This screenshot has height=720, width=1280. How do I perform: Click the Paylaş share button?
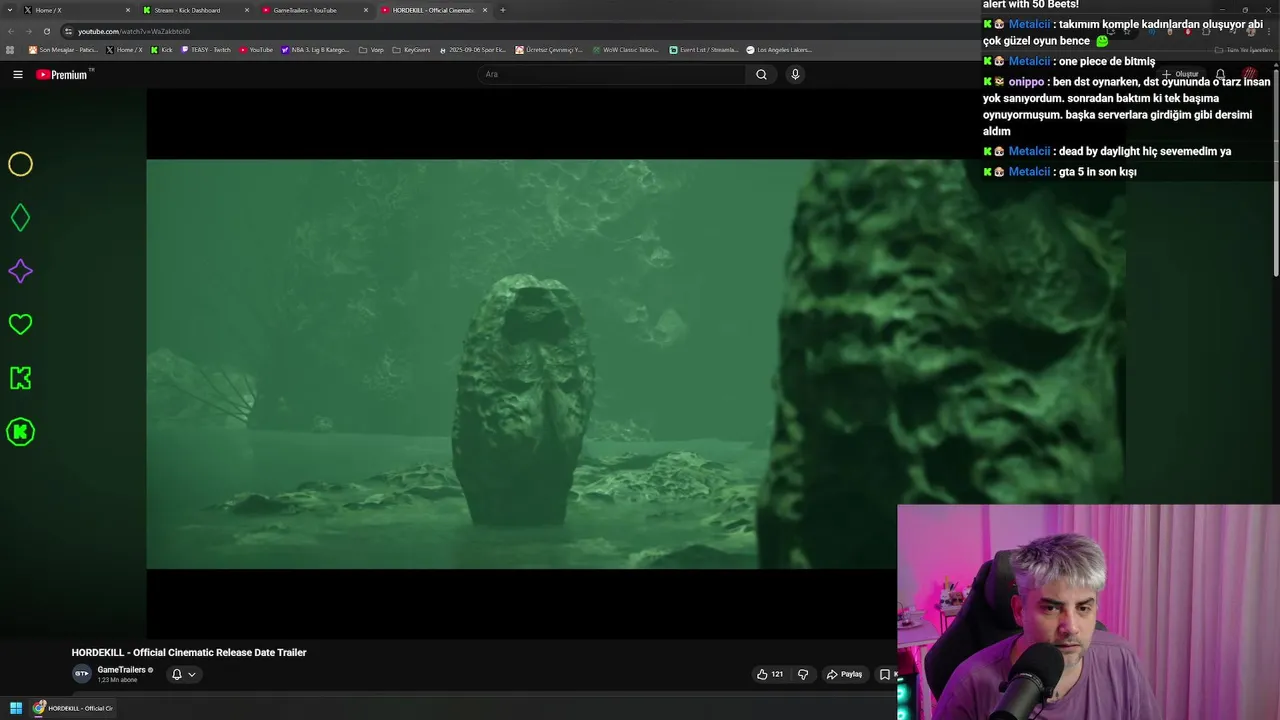[x=844, y=674]
